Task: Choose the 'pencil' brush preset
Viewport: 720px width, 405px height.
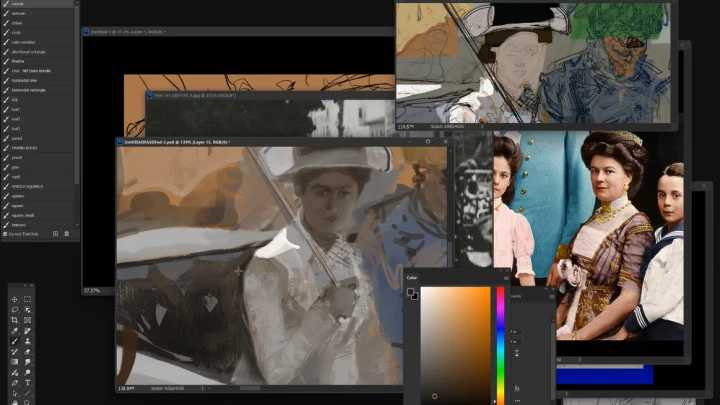Action: click(x=38, y=158)
